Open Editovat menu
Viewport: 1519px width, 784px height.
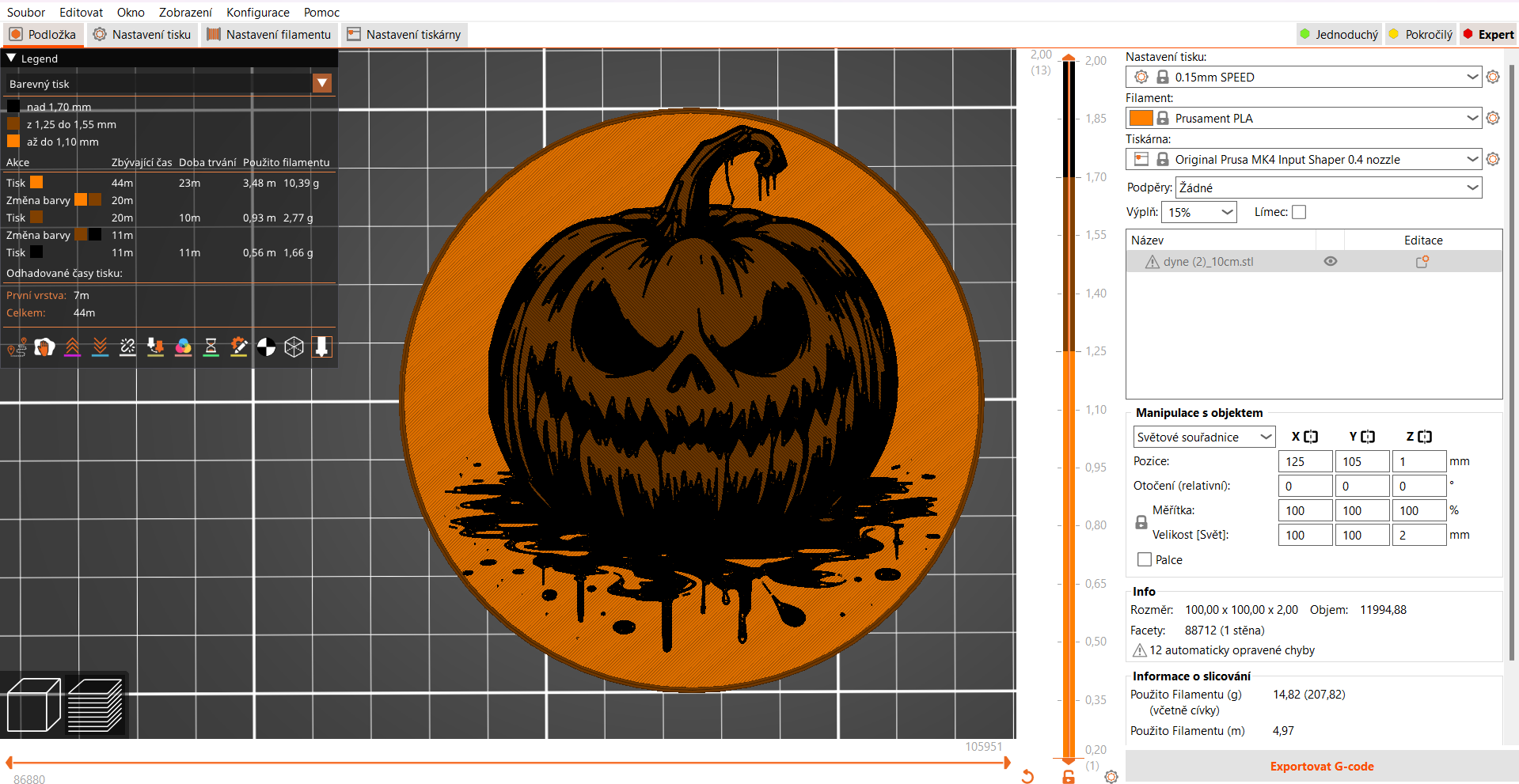82,12
